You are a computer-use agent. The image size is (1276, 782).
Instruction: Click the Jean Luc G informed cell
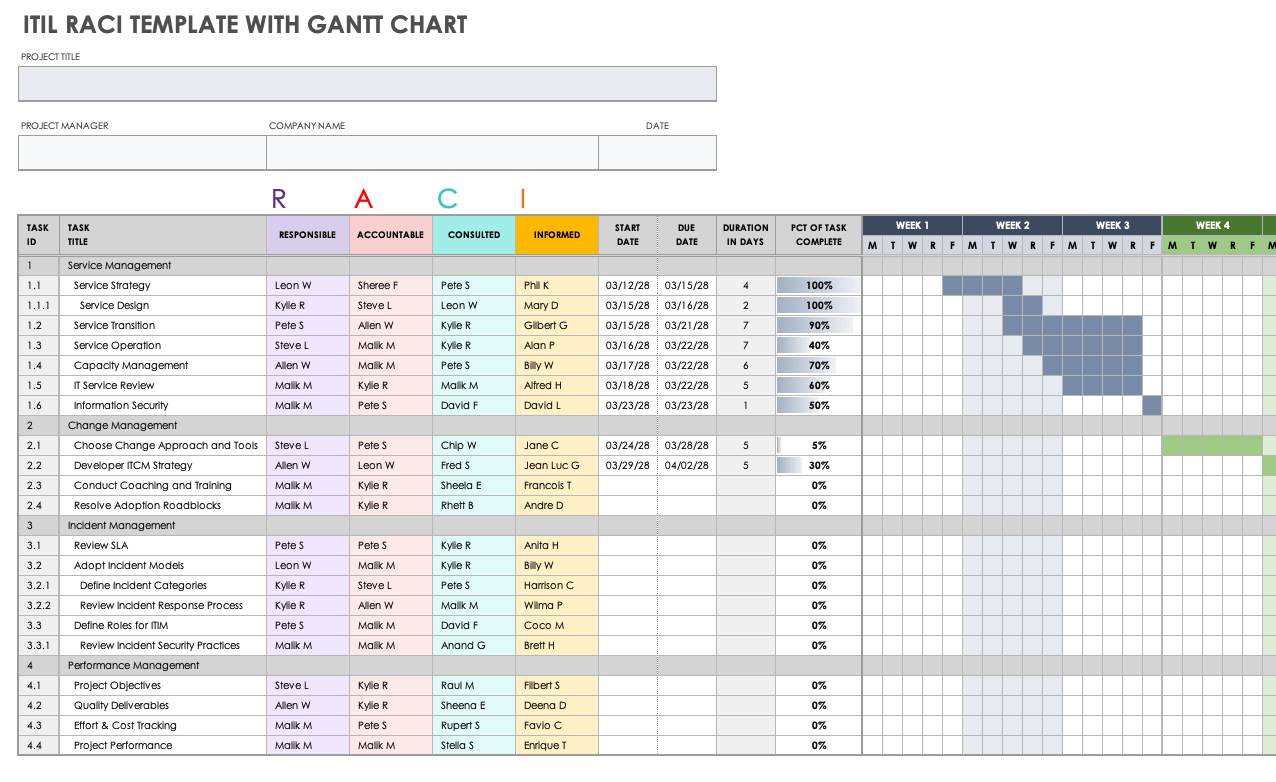[556, 465]
